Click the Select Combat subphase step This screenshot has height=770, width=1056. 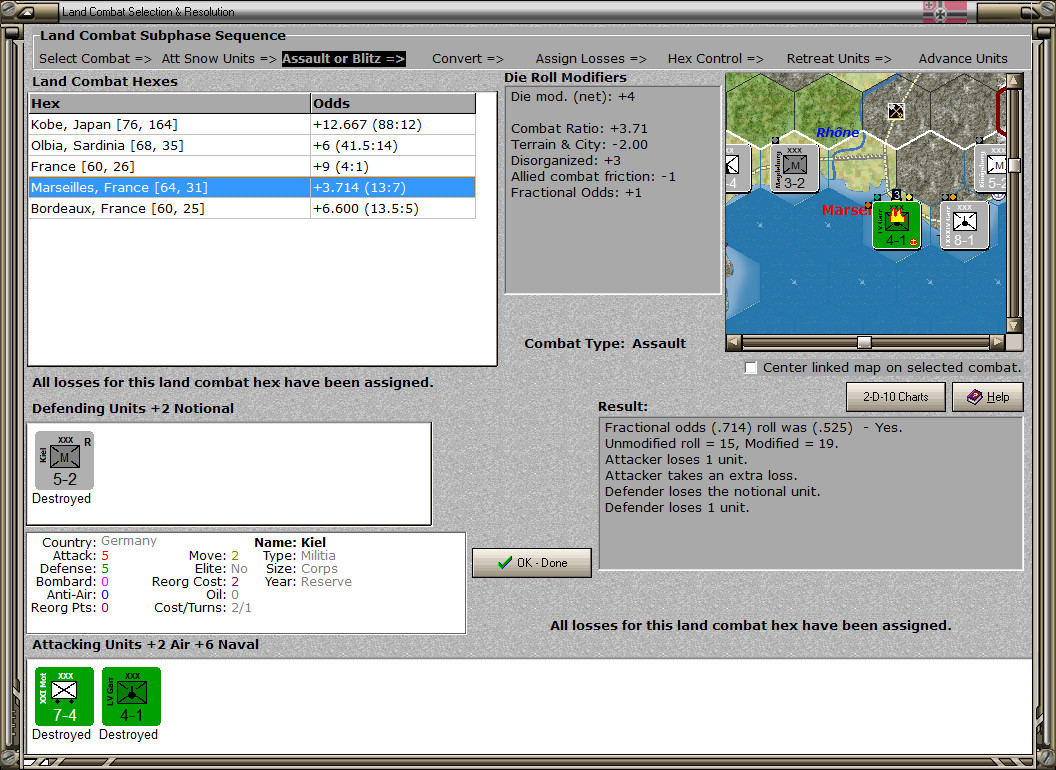point(95,59)
